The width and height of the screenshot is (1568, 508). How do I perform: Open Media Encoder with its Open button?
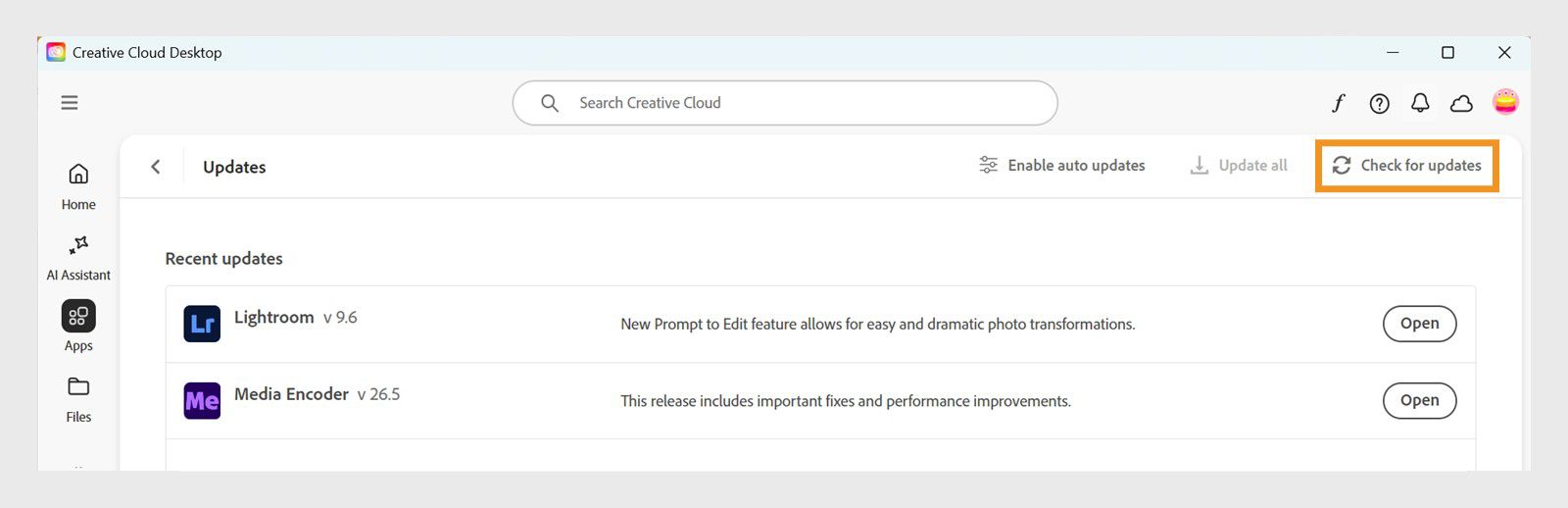tap(1419, 400)
